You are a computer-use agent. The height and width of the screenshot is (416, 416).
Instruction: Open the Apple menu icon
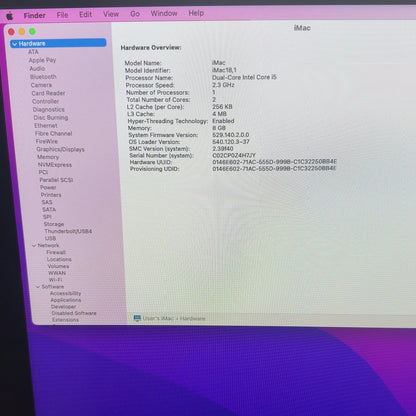pos(10,16)
